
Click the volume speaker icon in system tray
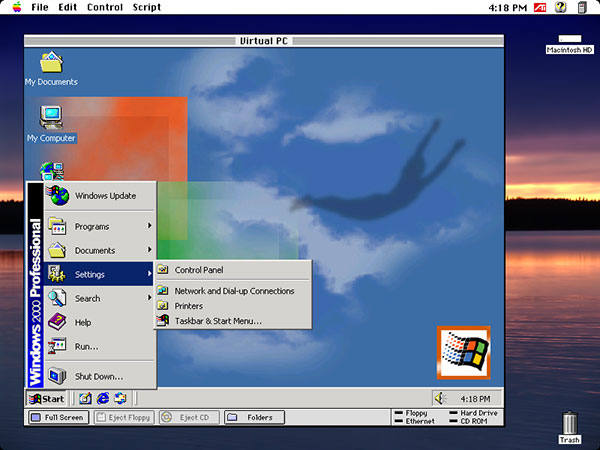[x=440, y=398]
